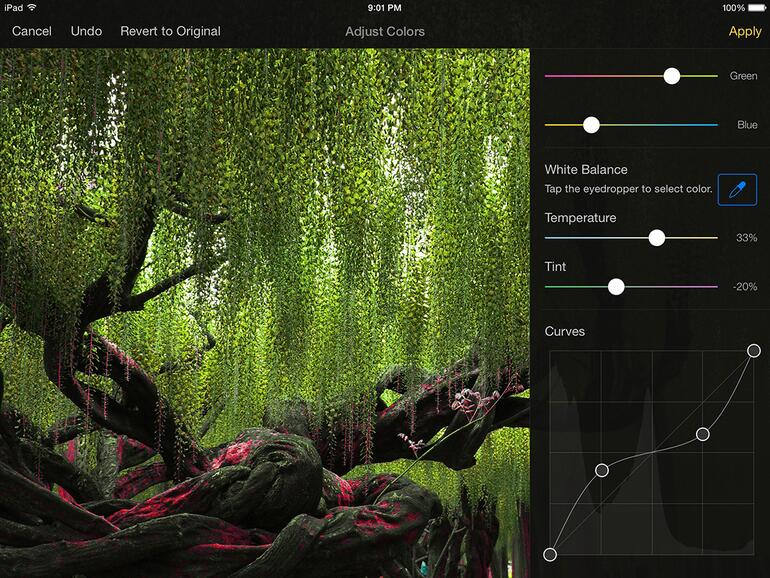Tap the White Balance heading

point(586,169)
